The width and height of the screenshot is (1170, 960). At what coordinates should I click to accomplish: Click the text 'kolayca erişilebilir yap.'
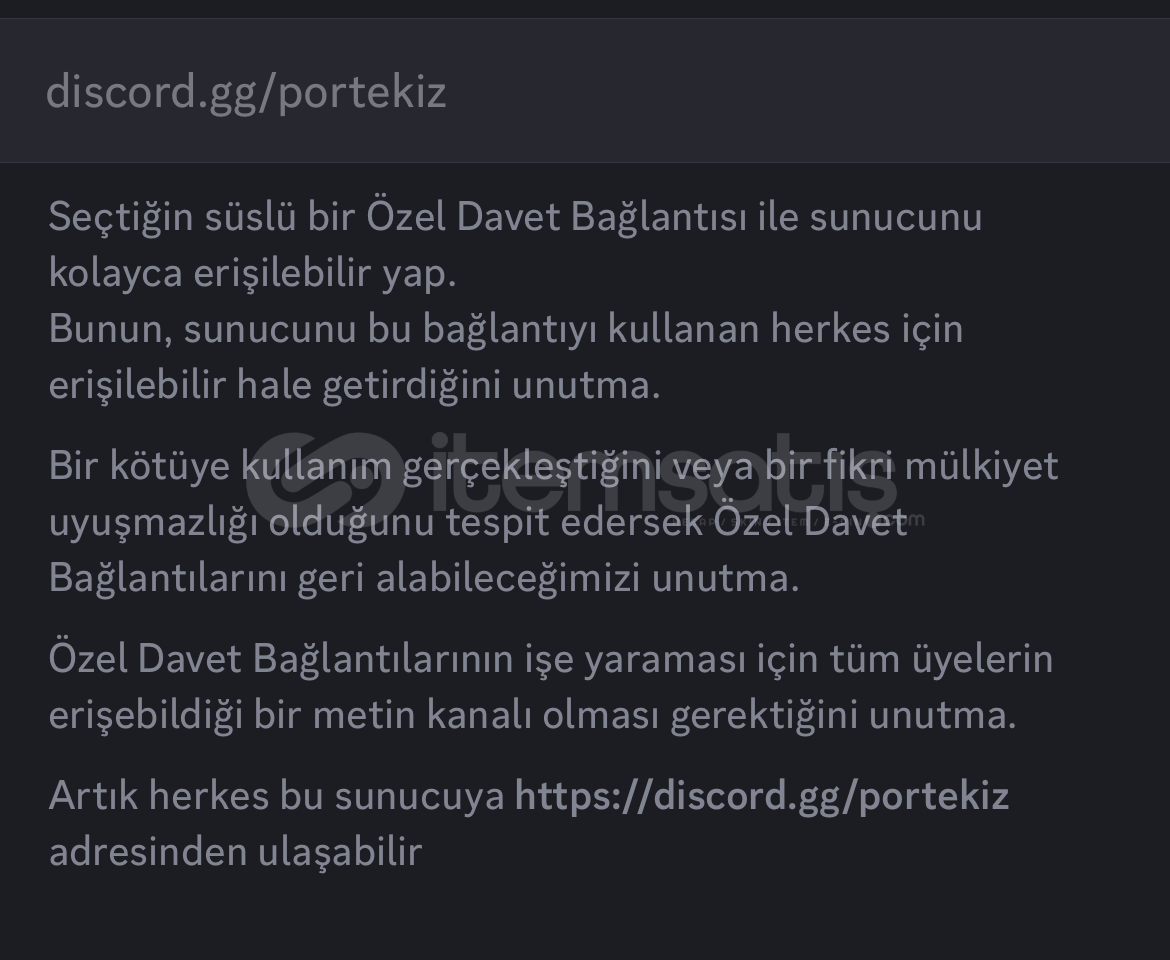click(252, 273)
